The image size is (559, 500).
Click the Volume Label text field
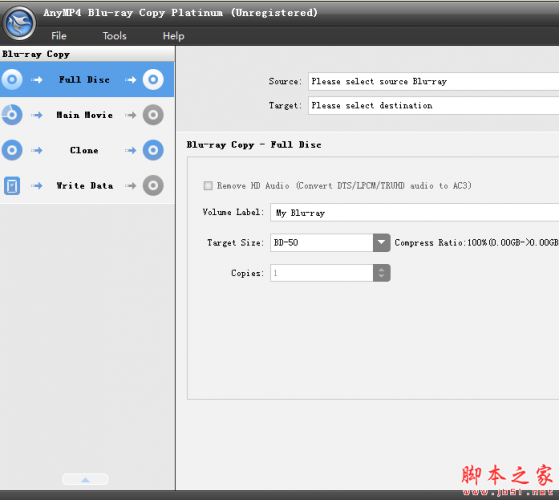[x=415, y=213]
